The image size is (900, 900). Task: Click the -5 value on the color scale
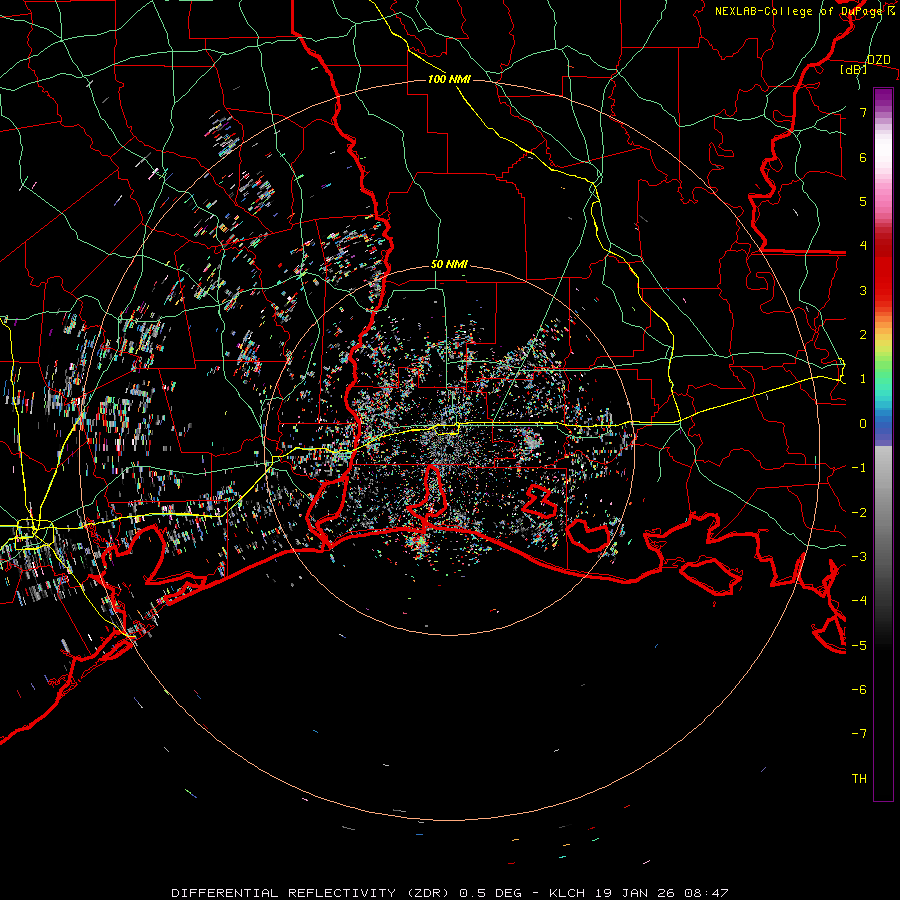point(859,646)
